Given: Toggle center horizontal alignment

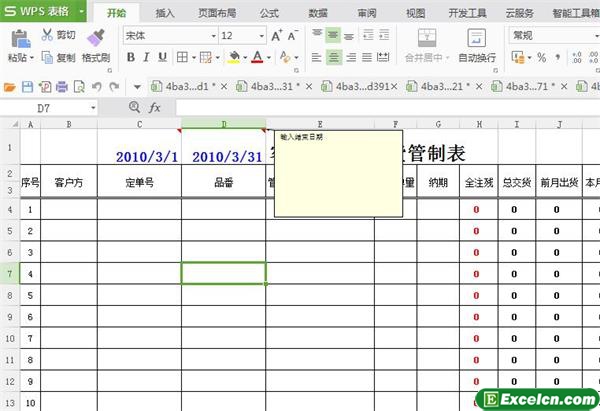Looking at the screenshot, I should [x=334, y=57].
